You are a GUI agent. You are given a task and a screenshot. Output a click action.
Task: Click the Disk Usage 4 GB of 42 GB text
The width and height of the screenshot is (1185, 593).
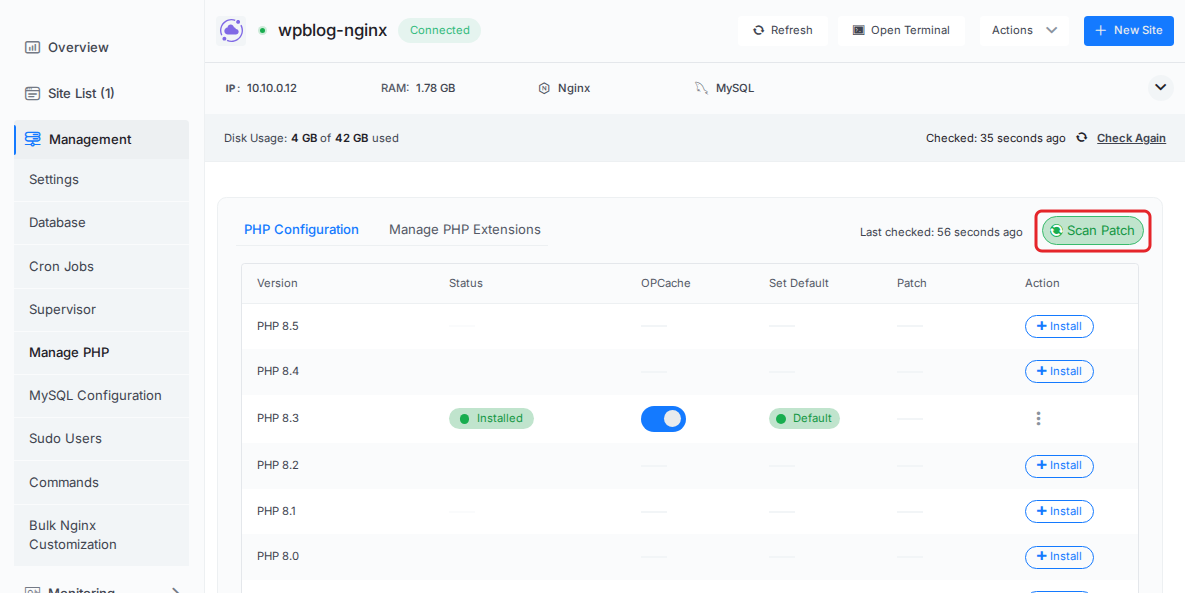pyautogui.click(x=311, y=138)
